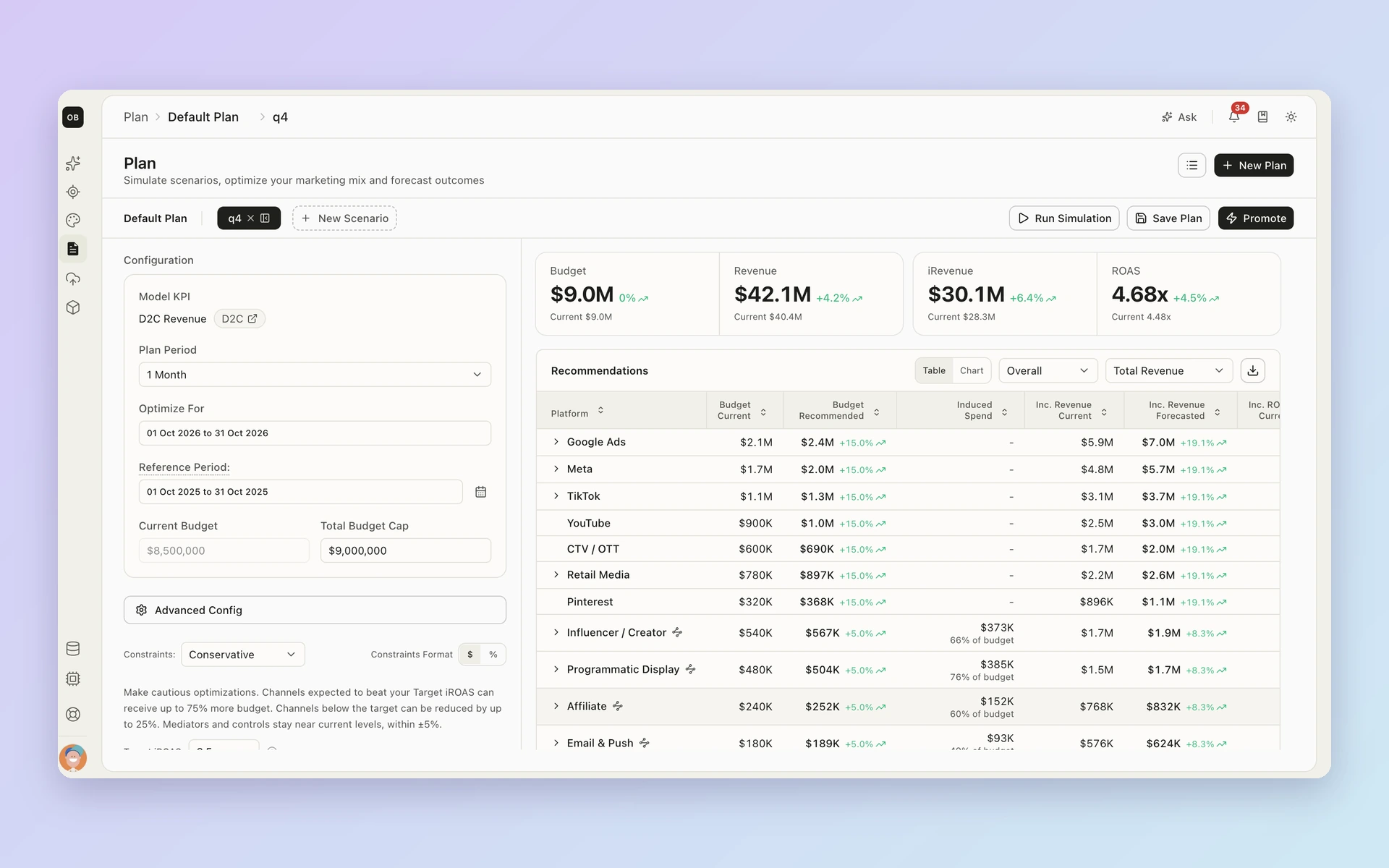Expand the Affiliate row
The width and height of the screenshot is (1389, 868).
[556, 707]
